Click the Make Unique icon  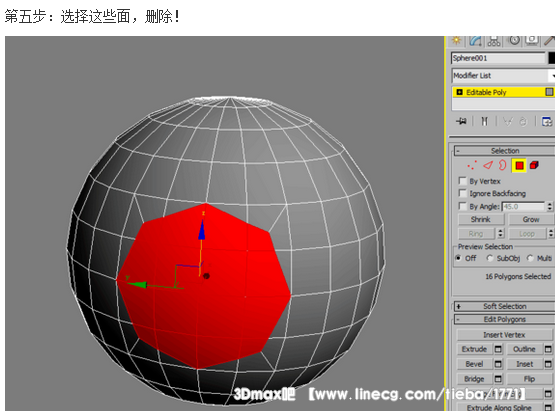(508, 122)
